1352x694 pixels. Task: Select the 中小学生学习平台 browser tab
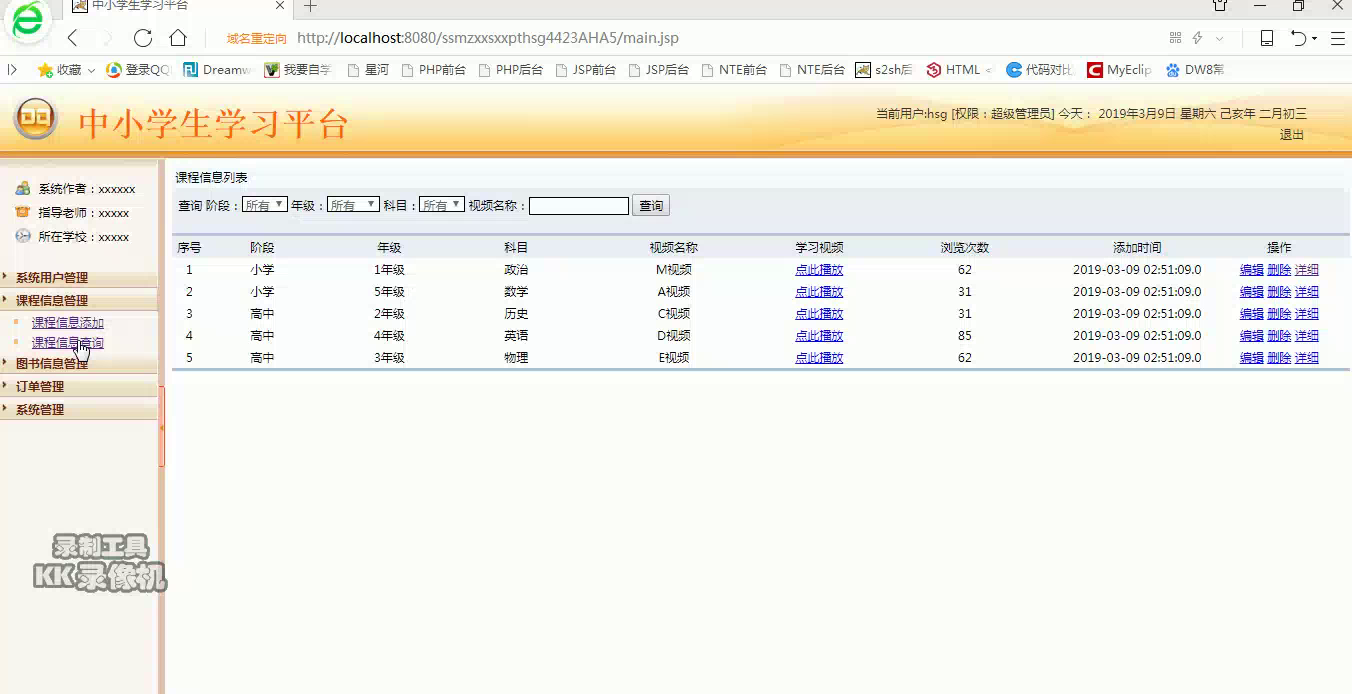[180, 7]
